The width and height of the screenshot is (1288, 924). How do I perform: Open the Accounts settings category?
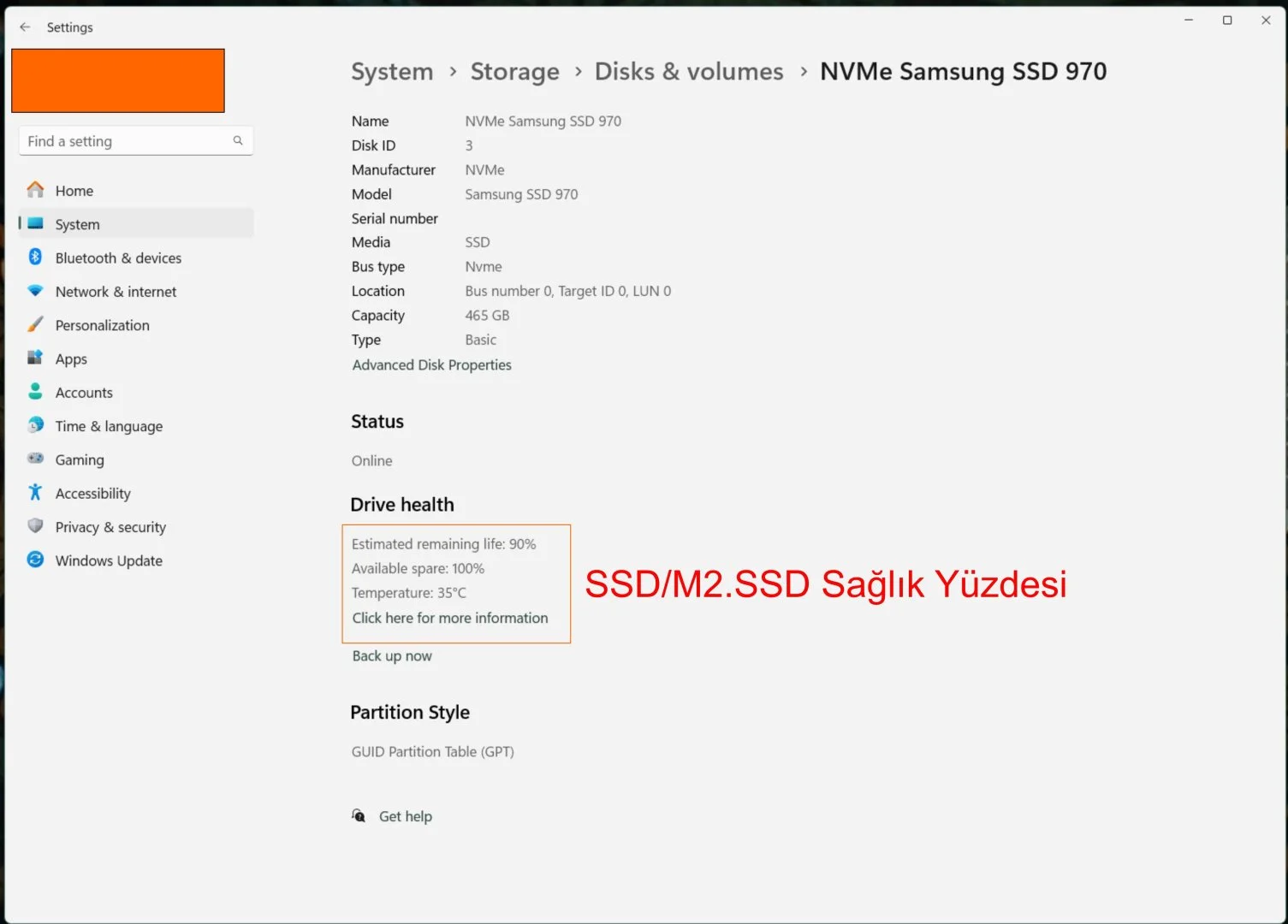136,393
